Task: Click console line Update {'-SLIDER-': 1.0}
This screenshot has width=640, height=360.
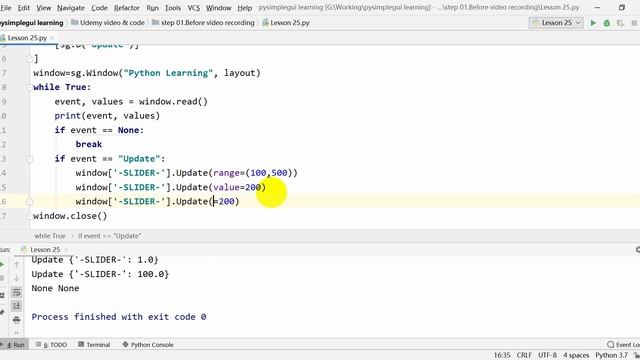Action: tap(95, 260)
